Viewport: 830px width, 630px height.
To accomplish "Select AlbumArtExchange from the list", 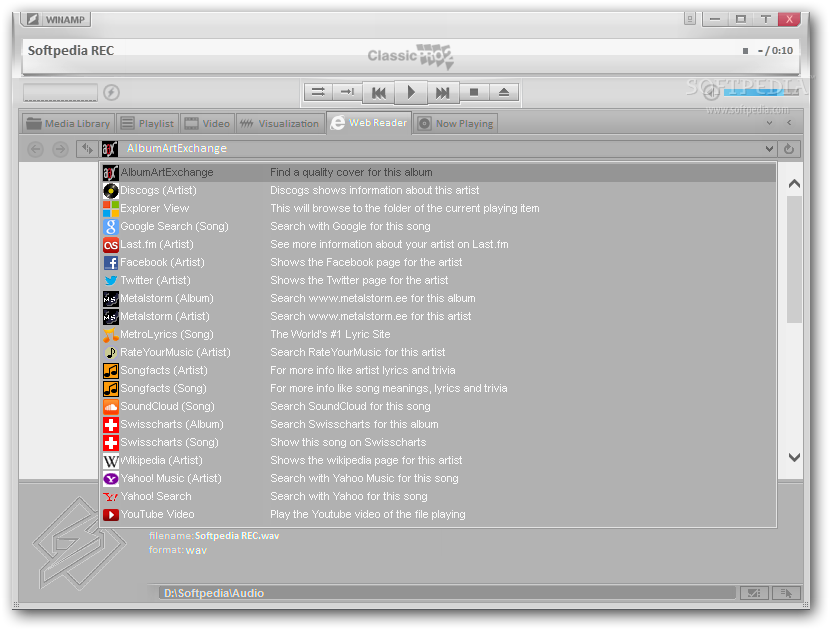I will tap(439, 173).
